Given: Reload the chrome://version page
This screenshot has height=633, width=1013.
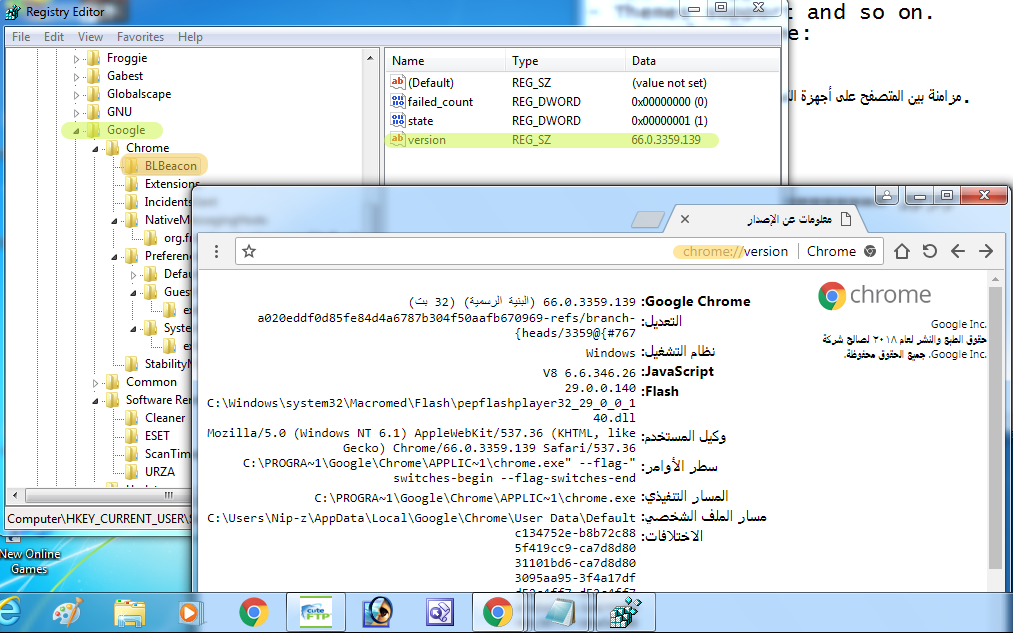Looking at the screenshot, I should click(x=930, y=251).
